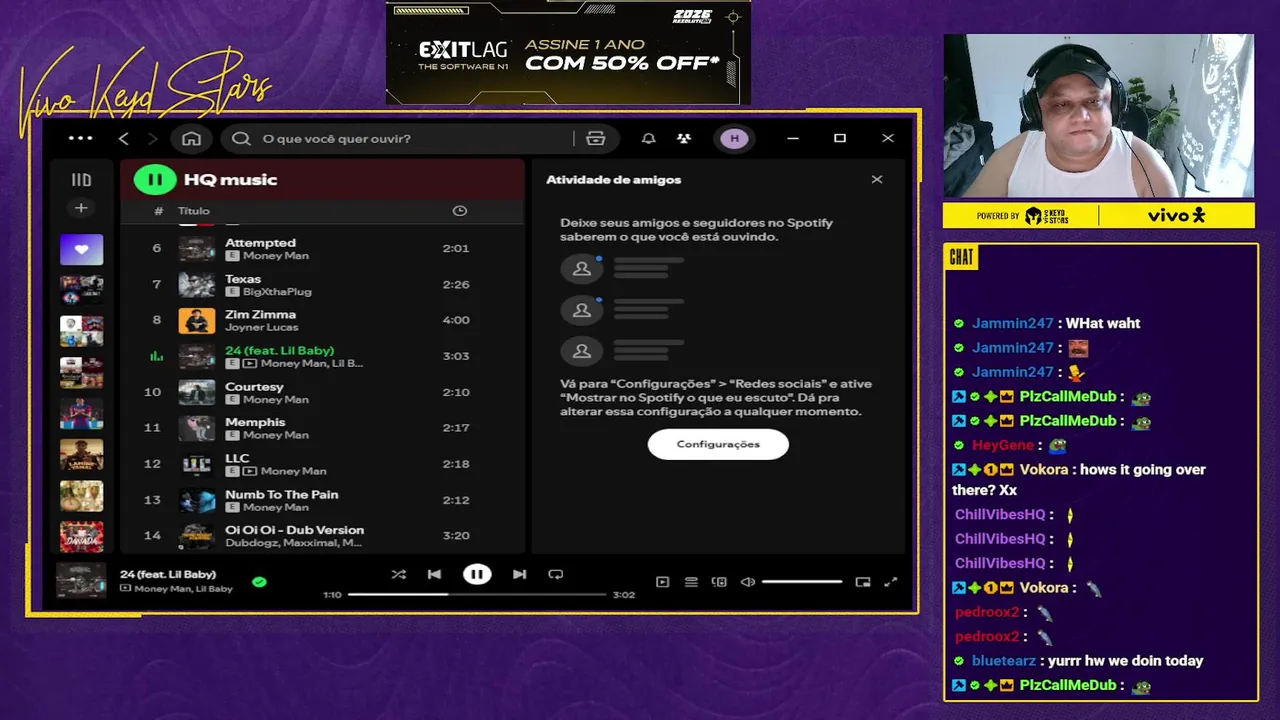Image resolution: width=1280 pixels, height=720 pixels.
Task: Open Spotify Home
Action: point(191,139)
